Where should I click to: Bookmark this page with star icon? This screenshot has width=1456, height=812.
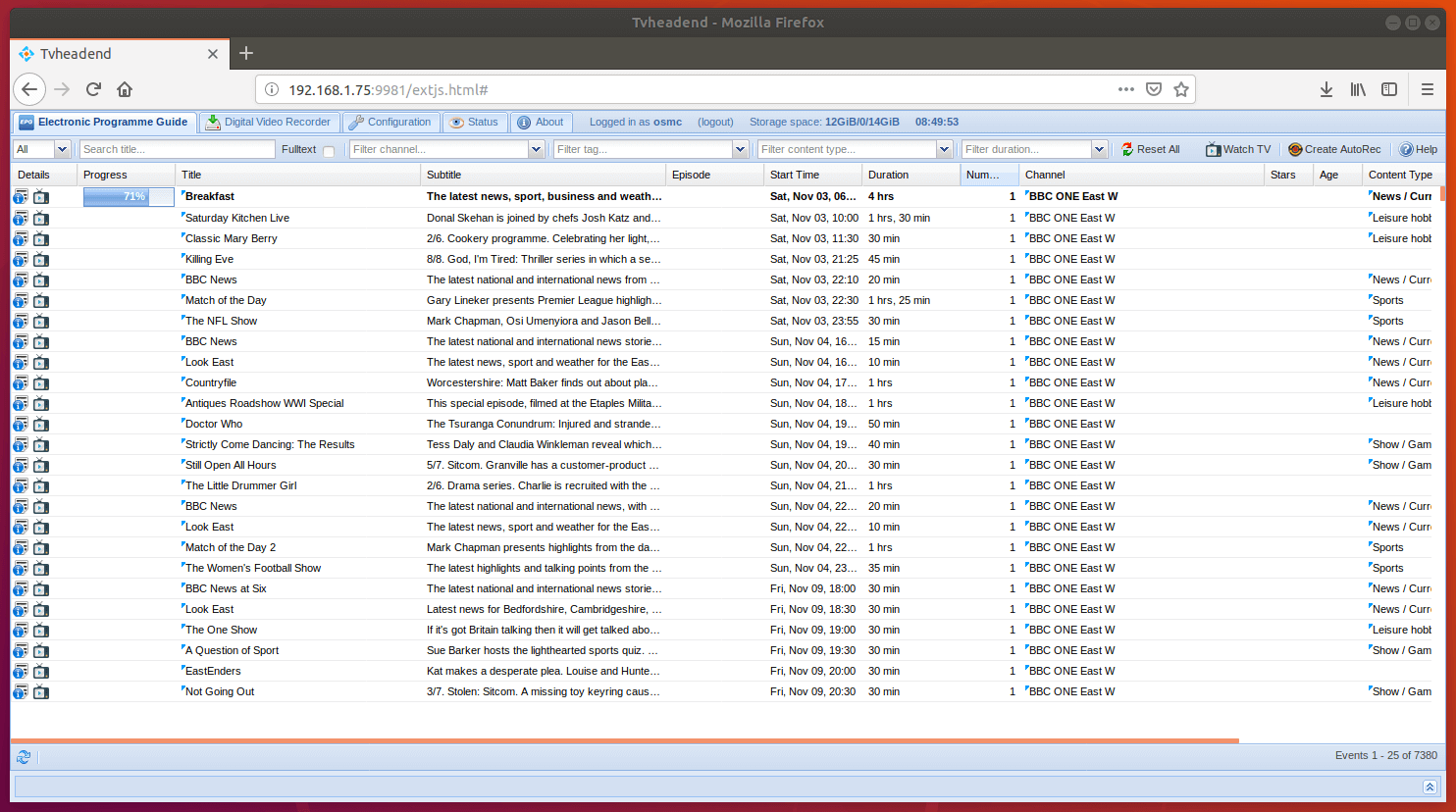(x=1181, y=89)
